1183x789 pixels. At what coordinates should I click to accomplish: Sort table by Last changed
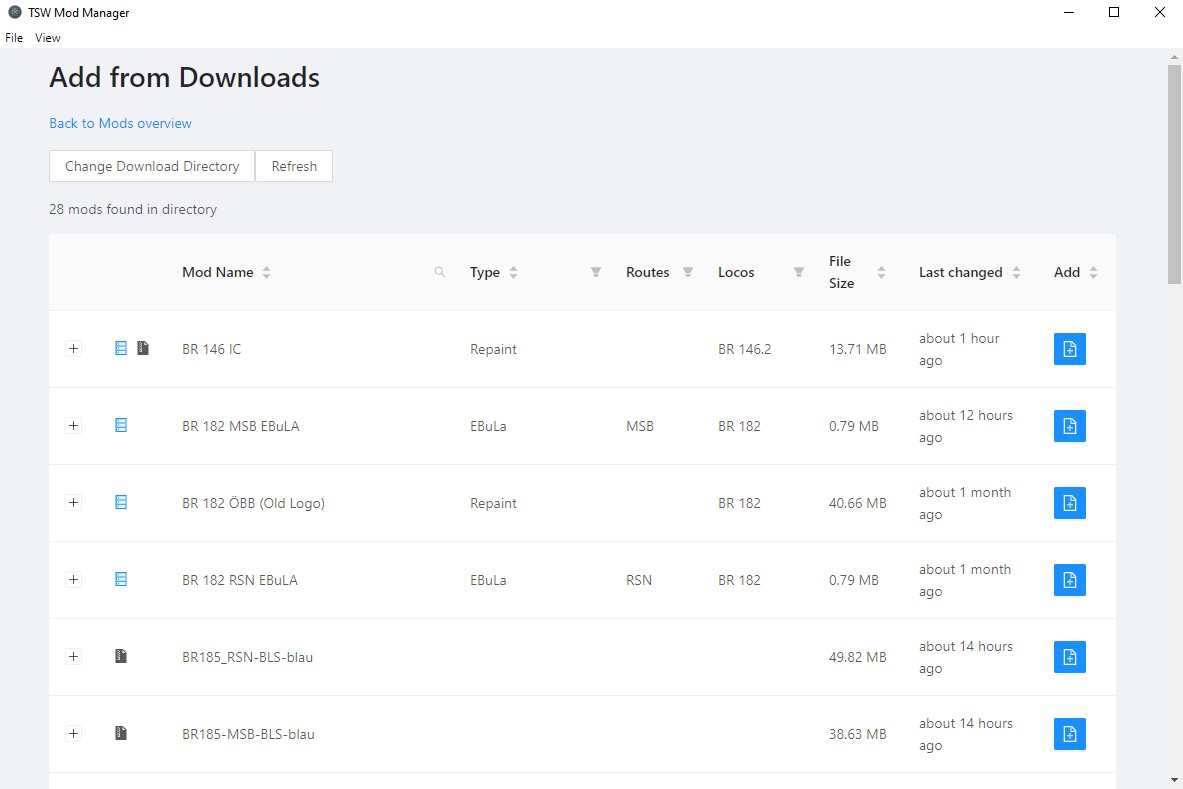1016,272
